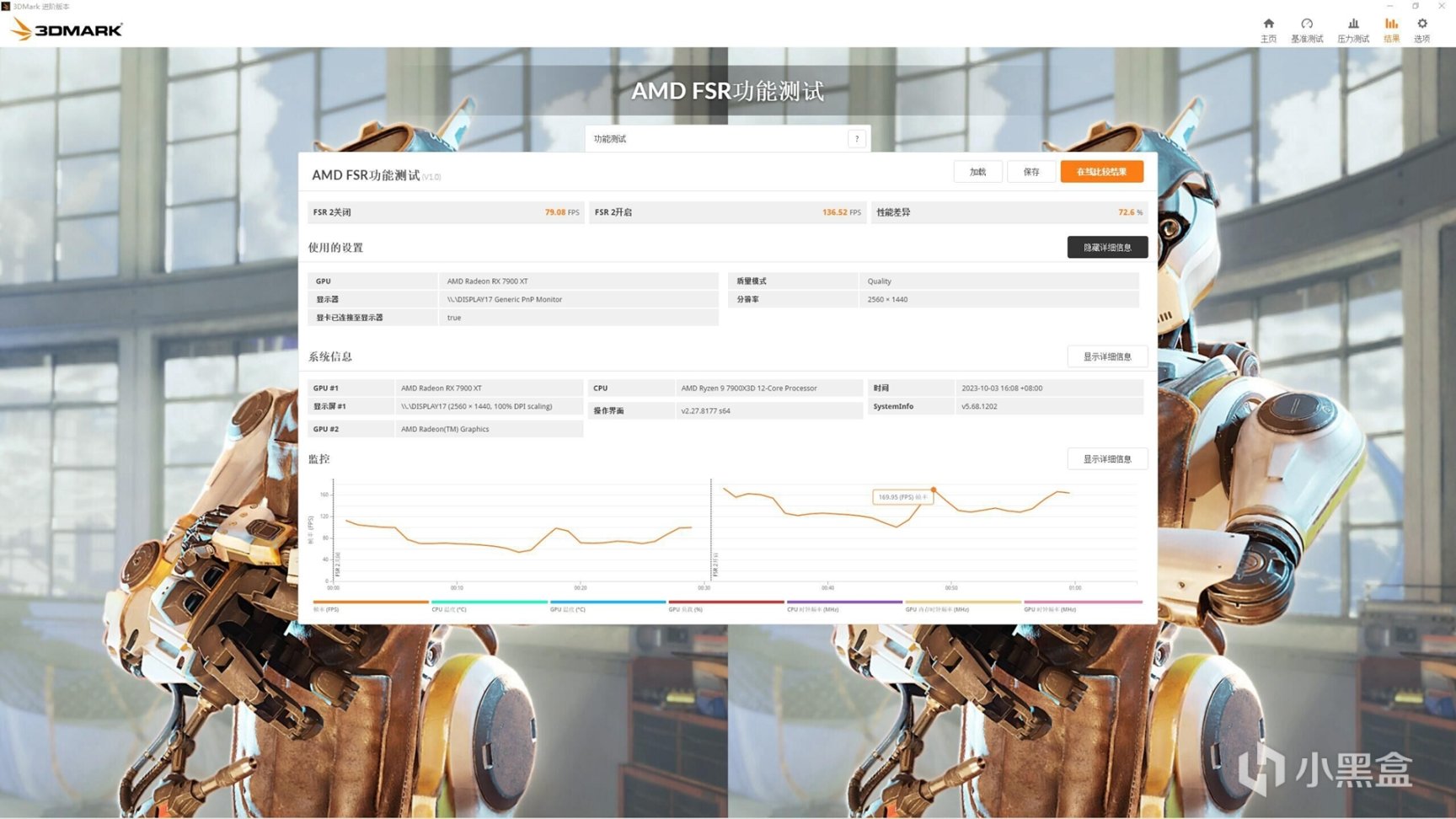Toggle the CPU 时钟频率 (MHz) legend

coord(844,606)
